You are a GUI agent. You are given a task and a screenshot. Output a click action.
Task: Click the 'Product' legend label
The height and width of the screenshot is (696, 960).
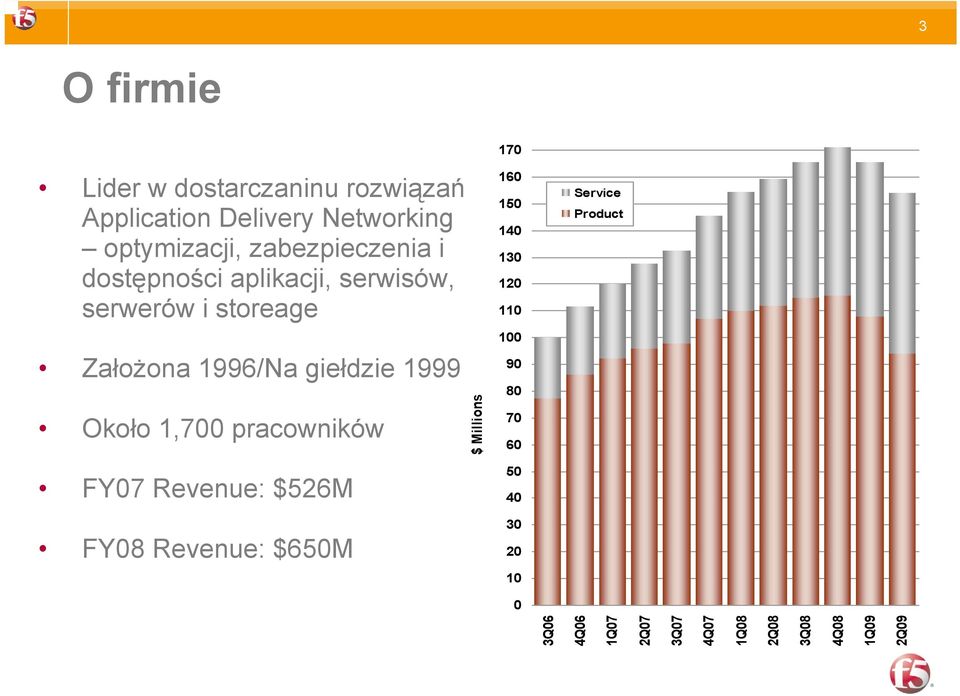click(x=598, y=214)
